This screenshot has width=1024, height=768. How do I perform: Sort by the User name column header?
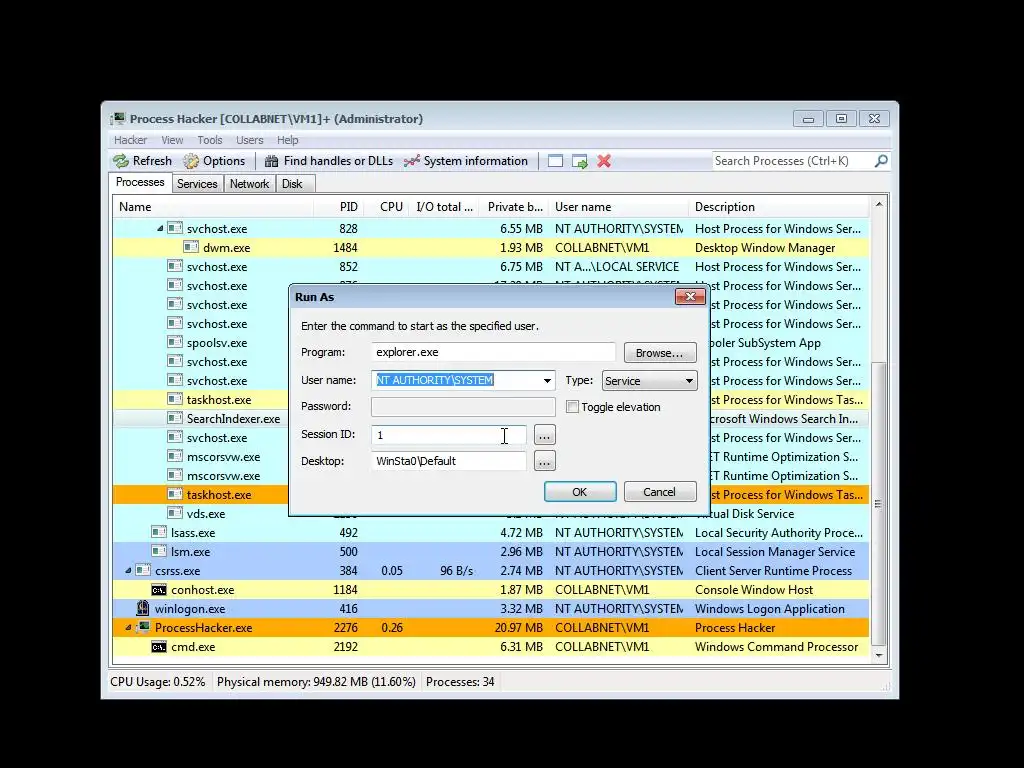618,207
